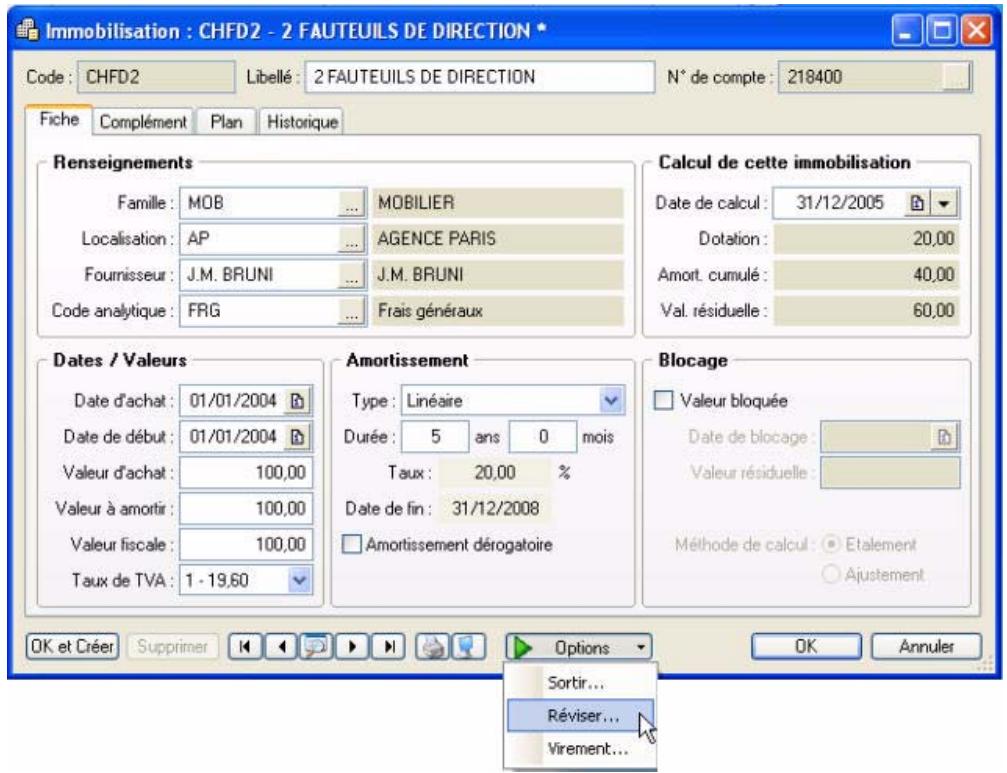
Task: Click the Fournisseur field J.M. BRUNI
Action: click(259, 275)
